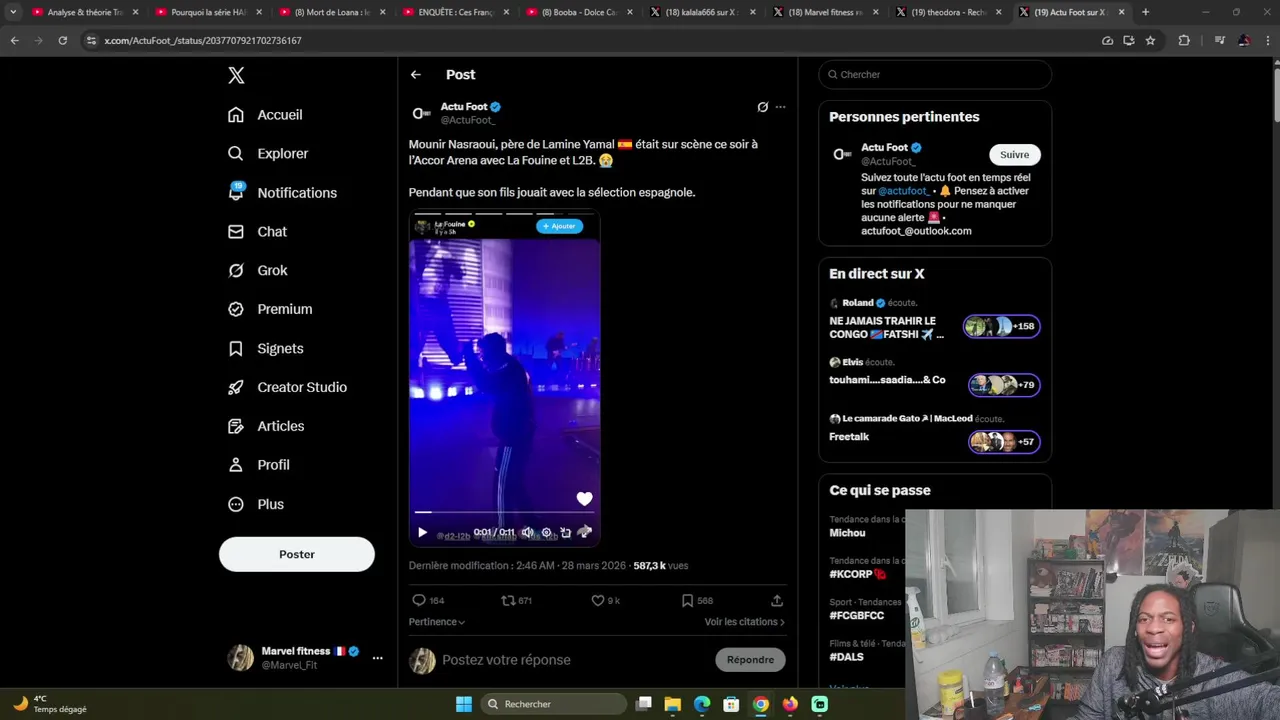Switch to Mort de Loana tab
The width and height of the screenshot is (1280, 720).
point(331,12)
